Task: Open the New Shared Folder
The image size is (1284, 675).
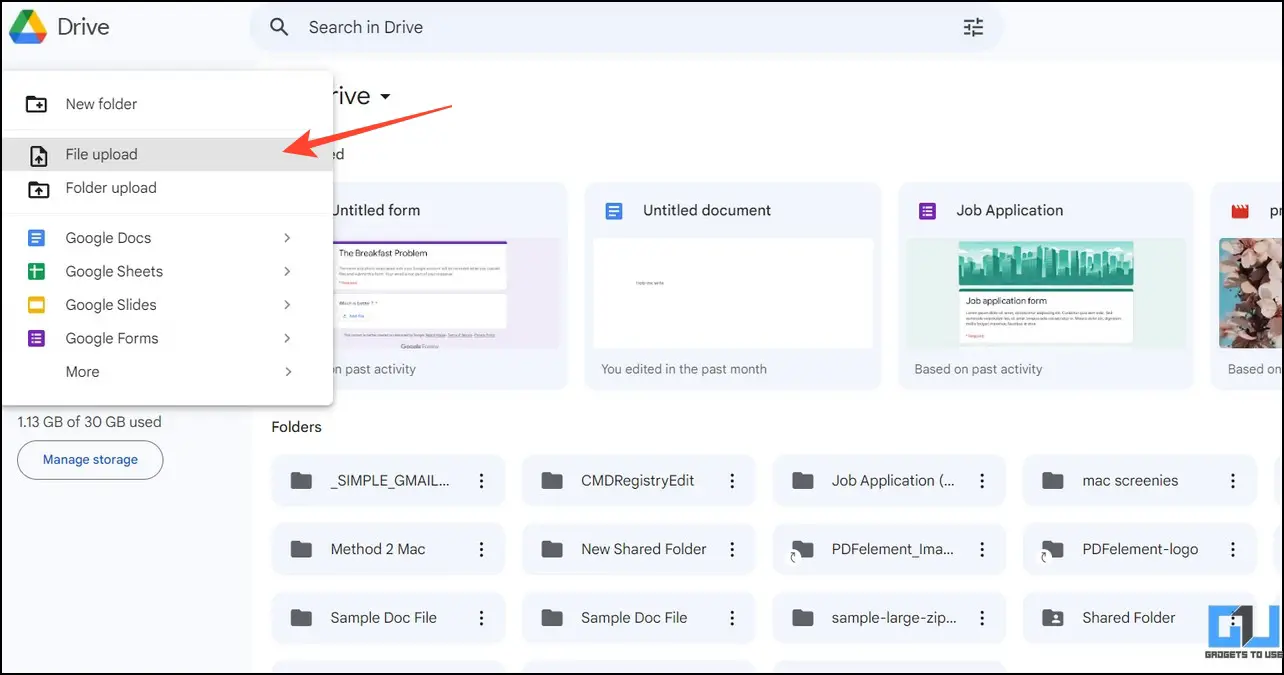Action: [638, 549]
